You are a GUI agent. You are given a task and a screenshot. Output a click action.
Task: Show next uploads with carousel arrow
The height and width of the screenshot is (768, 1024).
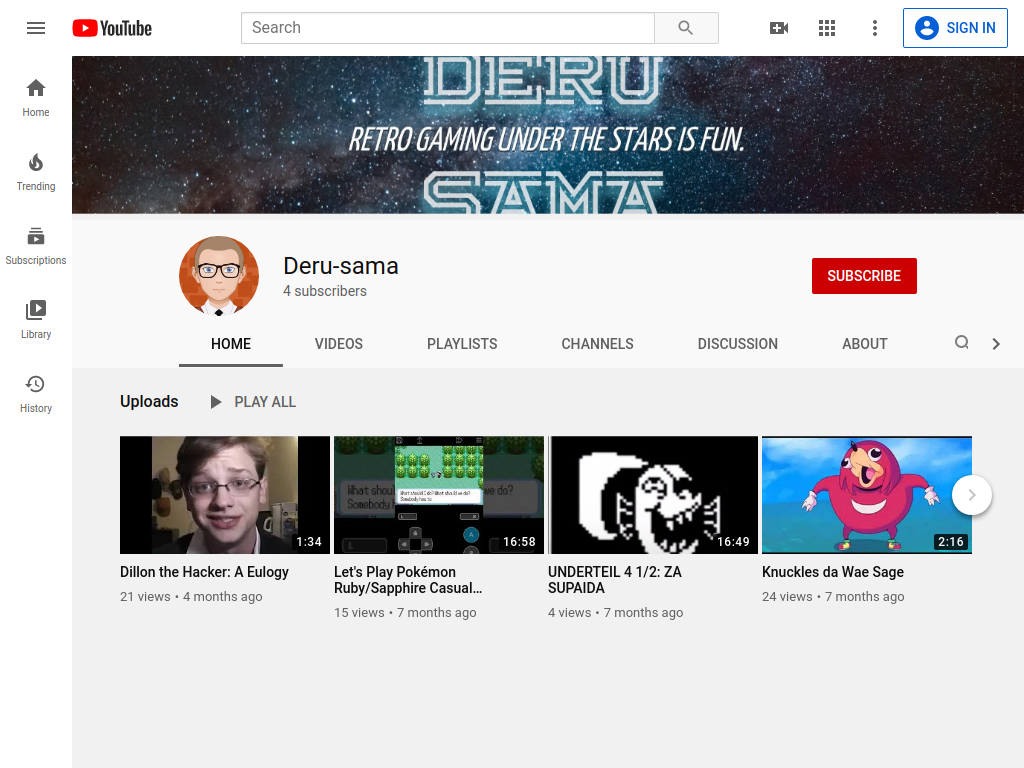click(972, 495)
